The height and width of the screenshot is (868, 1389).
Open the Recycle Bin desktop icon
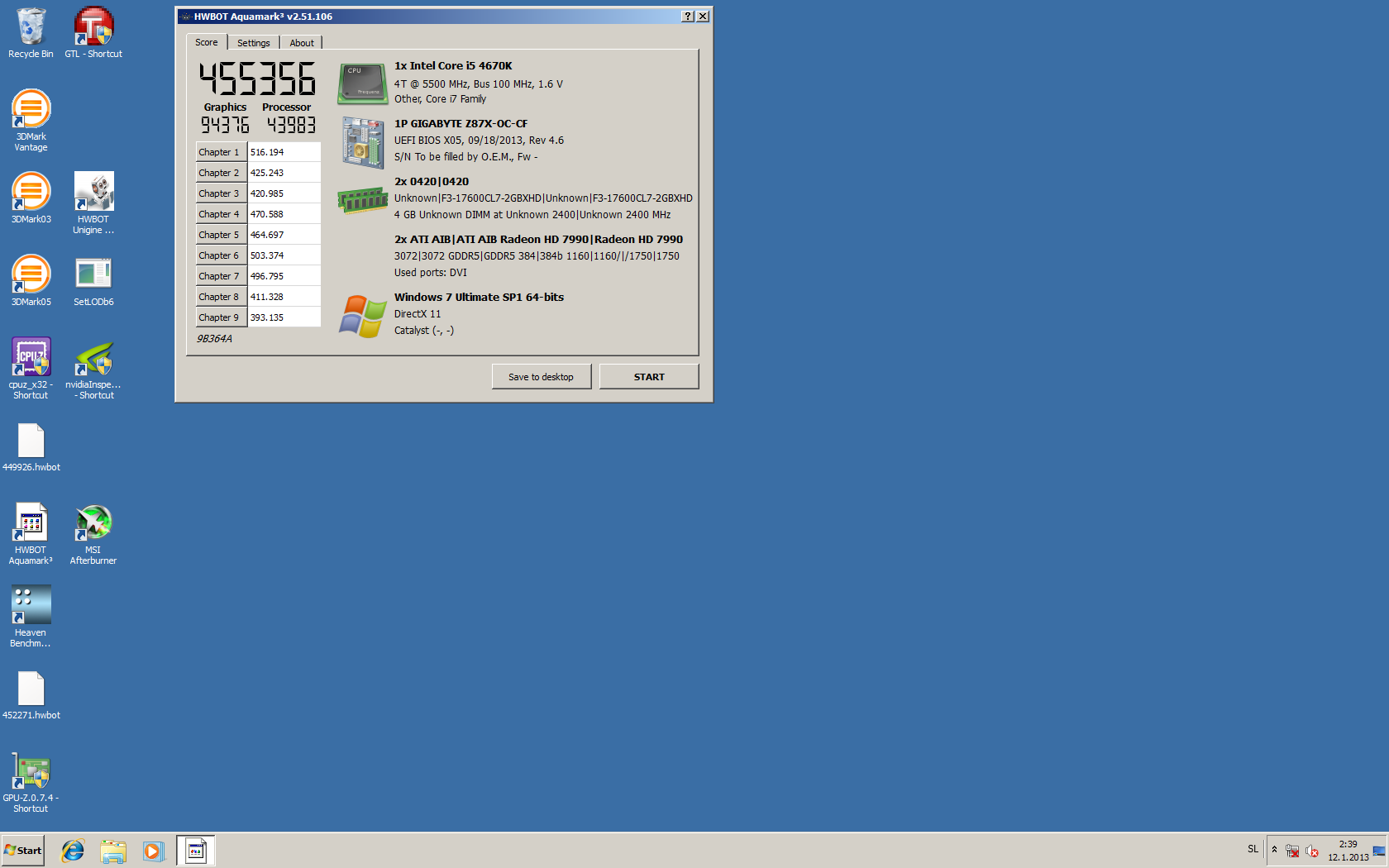(31, 33)
